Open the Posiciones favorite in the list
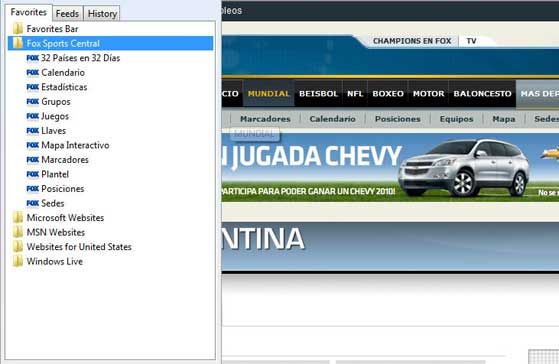This screenshot has height=364, width=559. click(62, 189)
